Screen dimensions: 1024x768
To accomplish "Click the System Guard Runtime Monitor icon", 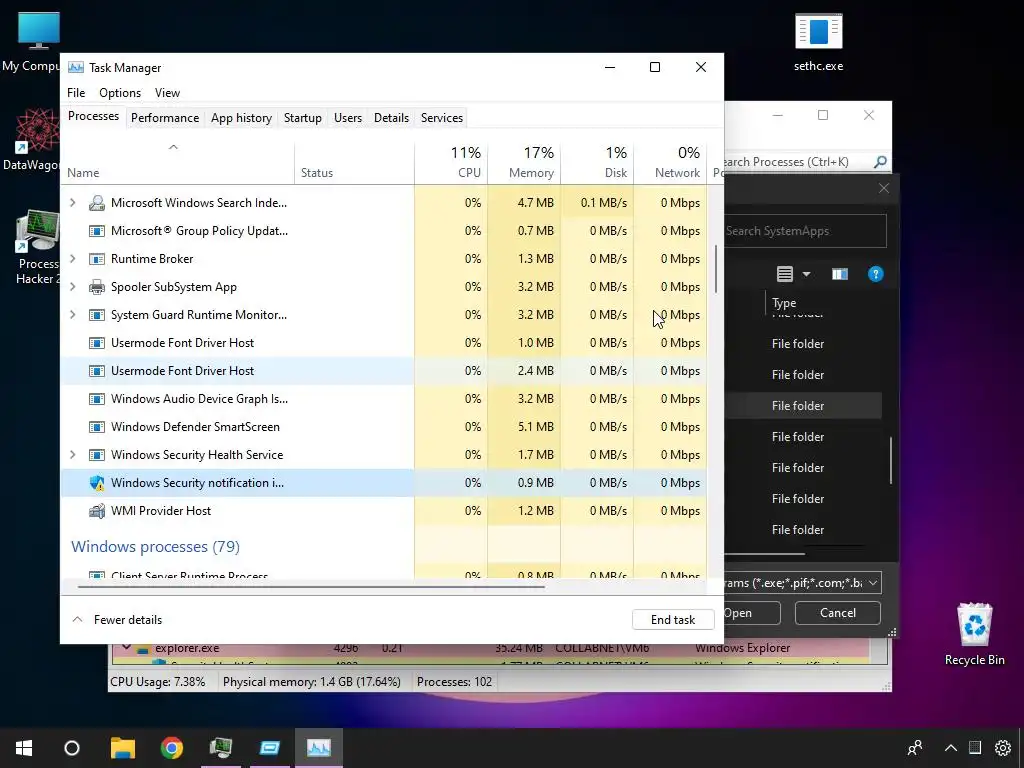I will [97, 315].
